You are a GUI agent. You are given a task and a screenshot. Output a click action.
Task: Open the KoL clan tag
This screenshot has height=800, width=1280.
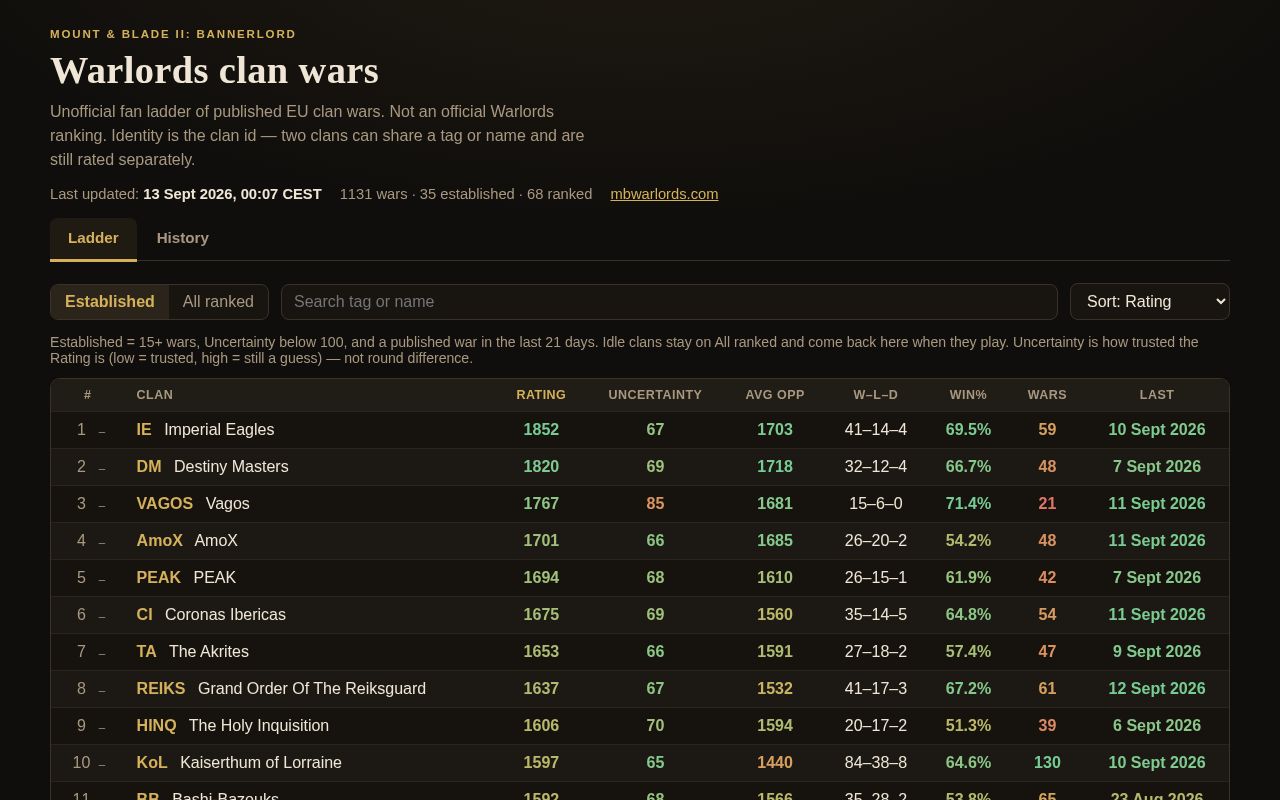pos(152,763)
